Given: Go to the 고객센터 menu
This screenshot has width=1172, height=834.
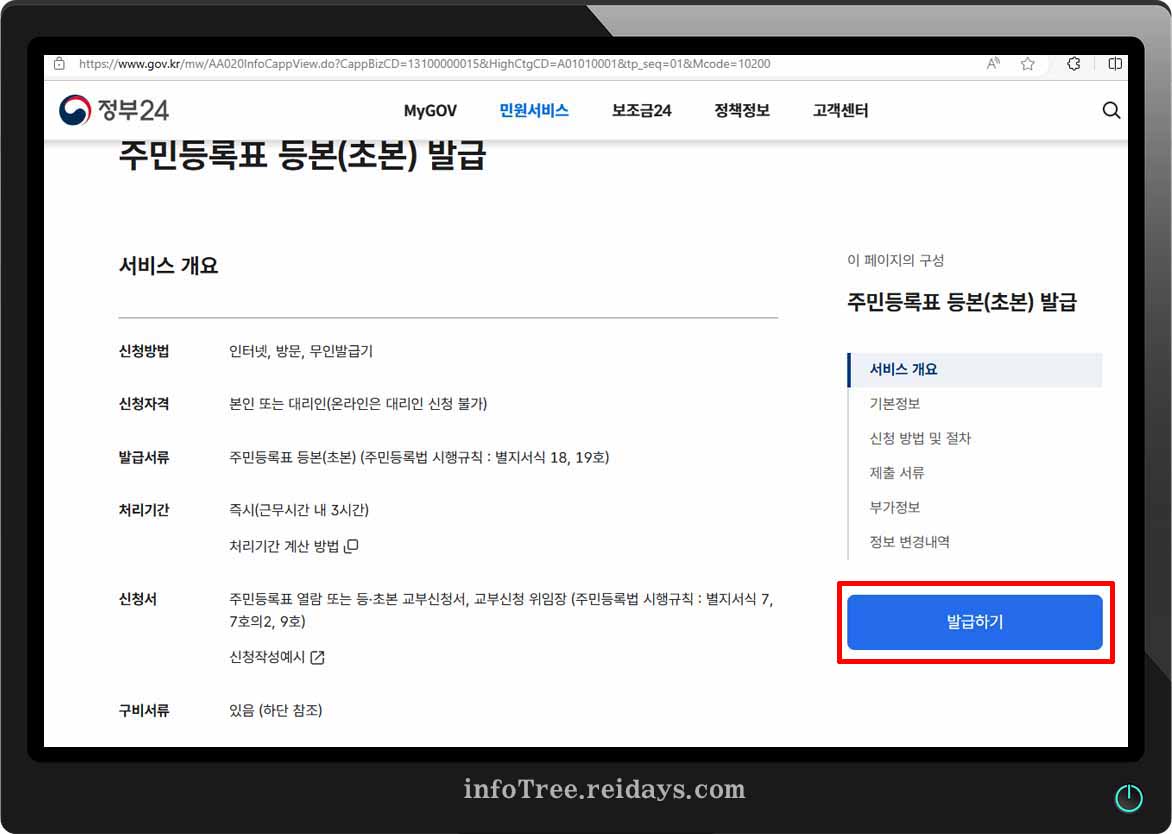Looking at the screenshot, I should pos(838,111).
